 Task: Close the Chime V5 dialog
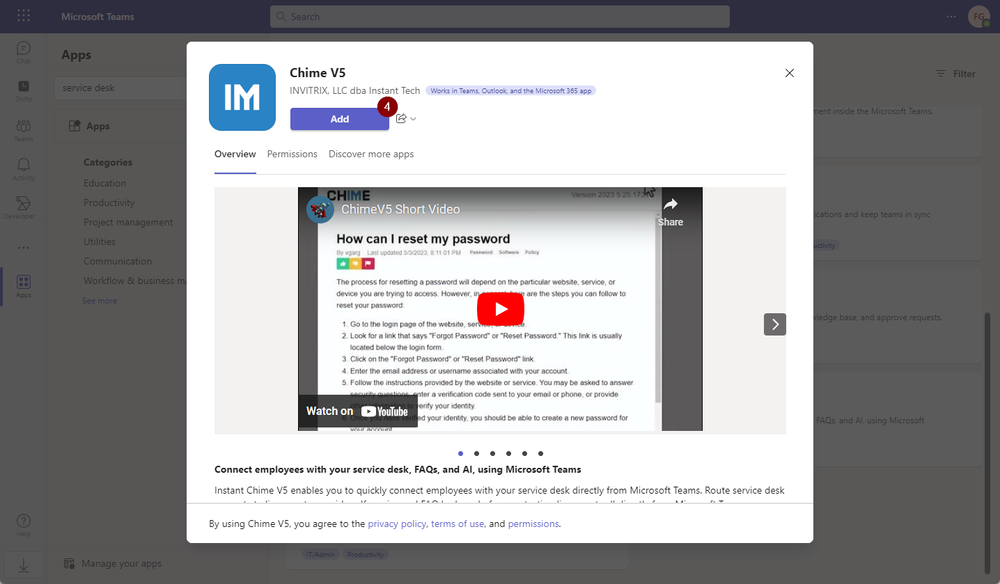pos(790,73)
